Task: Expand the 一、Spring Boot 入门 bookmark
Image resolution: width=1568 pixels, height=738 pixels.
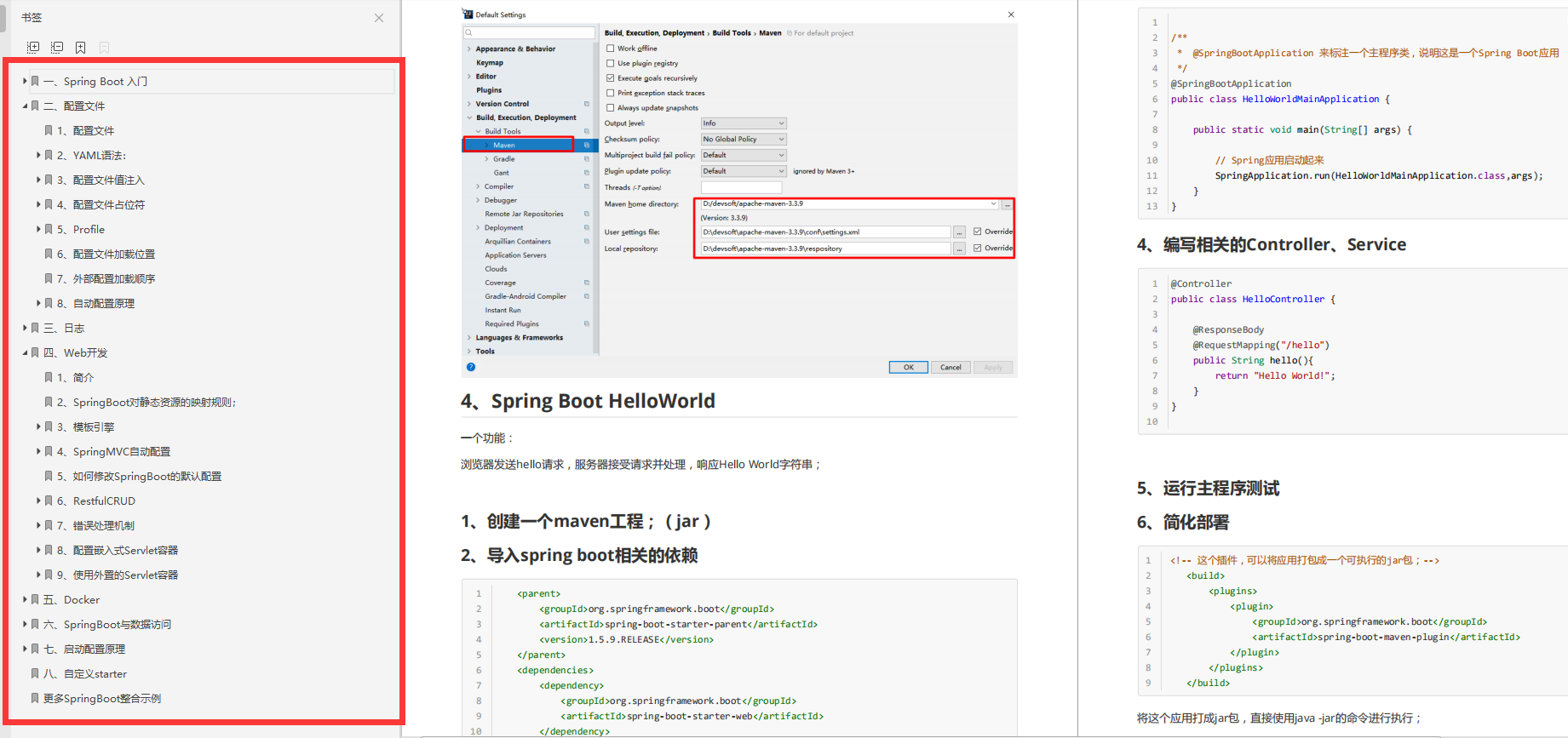Action: click(25, 82)
